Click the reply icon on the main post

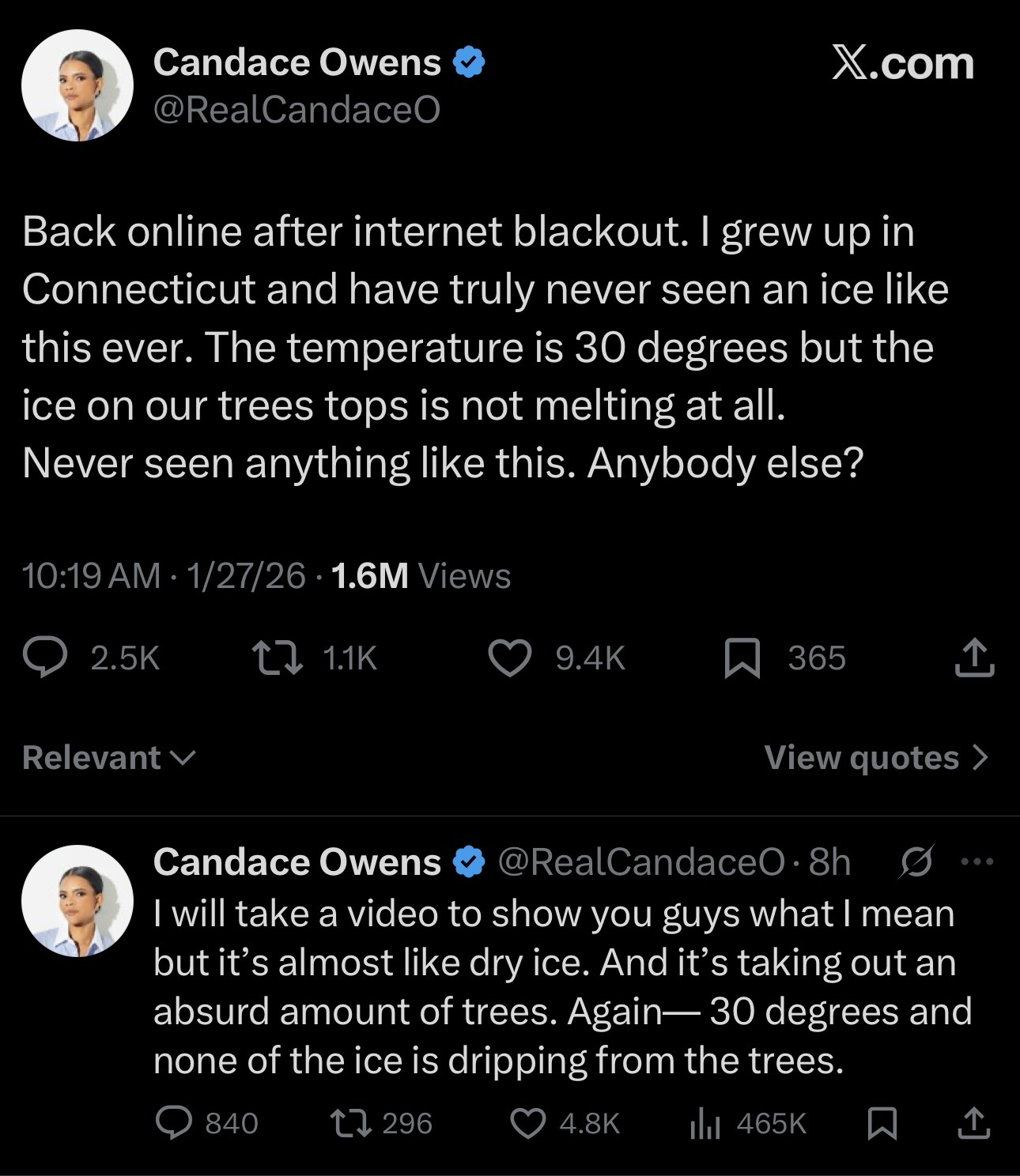click(44, 658)
